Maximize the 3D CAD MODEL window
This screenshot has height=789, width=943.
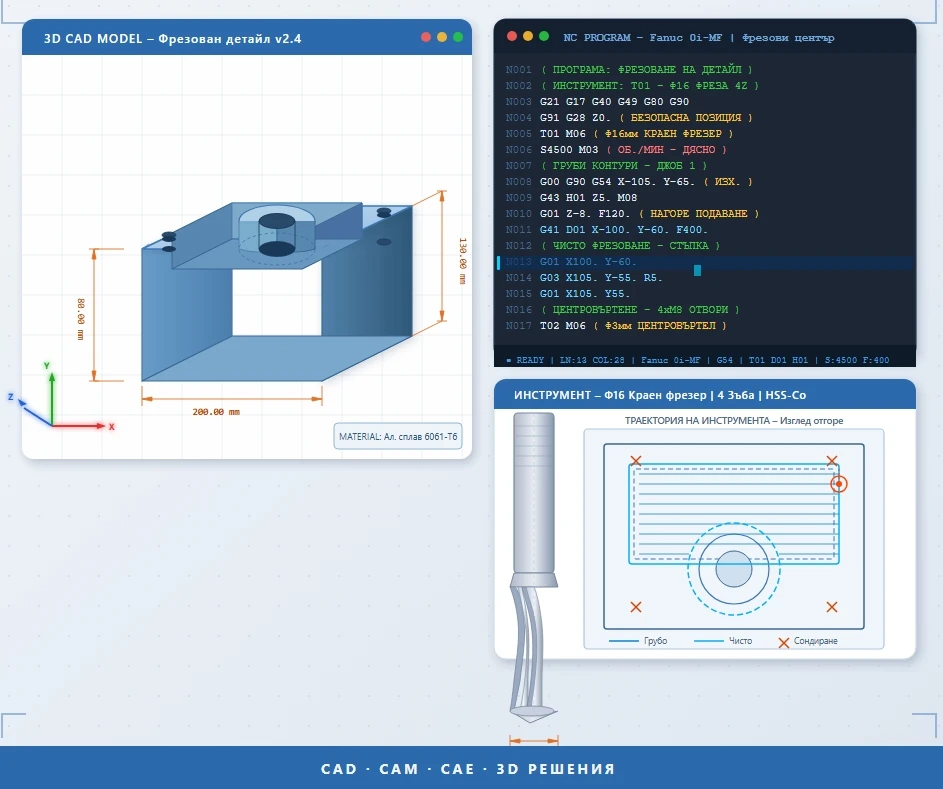click(458, 38)
